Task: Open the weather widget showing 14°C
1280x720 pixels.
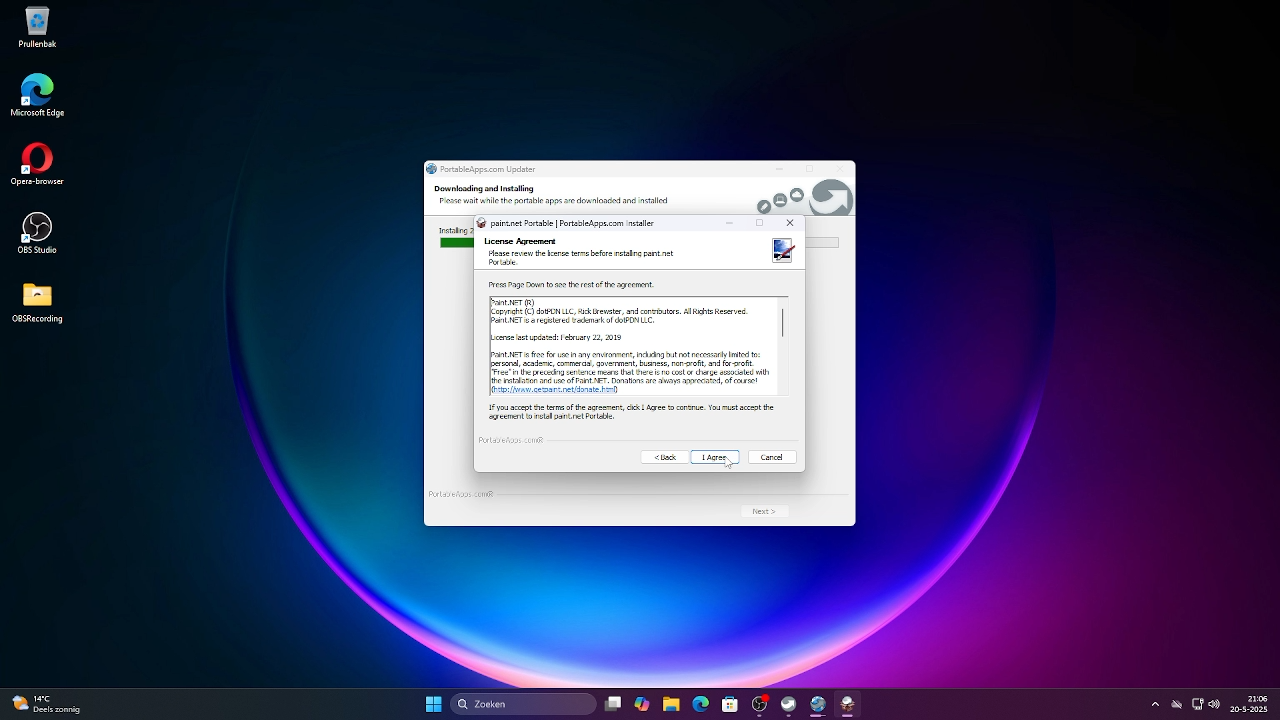Action: coord(47,704)
